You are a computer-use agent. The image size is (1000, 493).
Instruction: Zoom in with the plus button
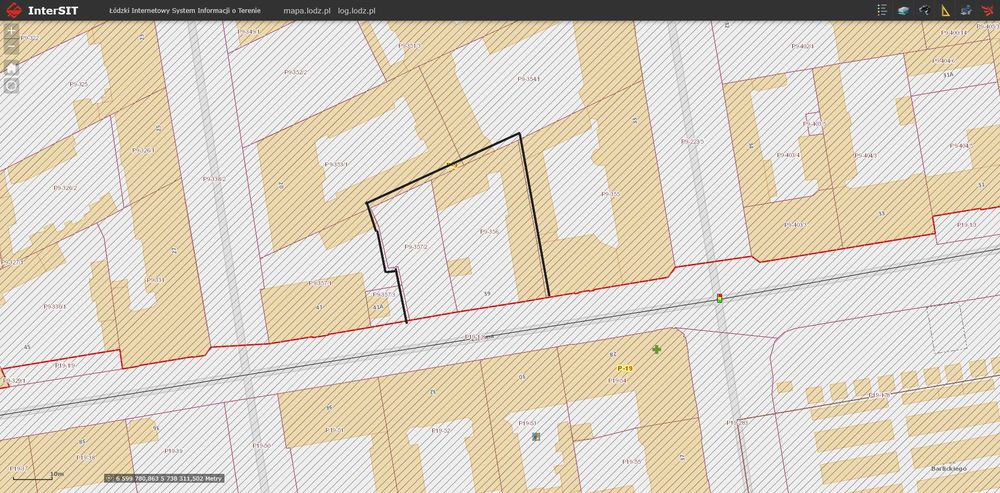[x=11, y=31]
